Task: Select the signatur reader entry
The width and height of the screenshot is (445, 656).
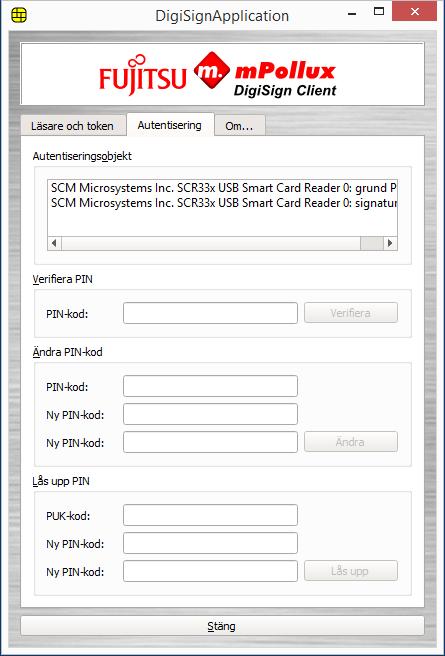Action: click(x=223, y=203)
